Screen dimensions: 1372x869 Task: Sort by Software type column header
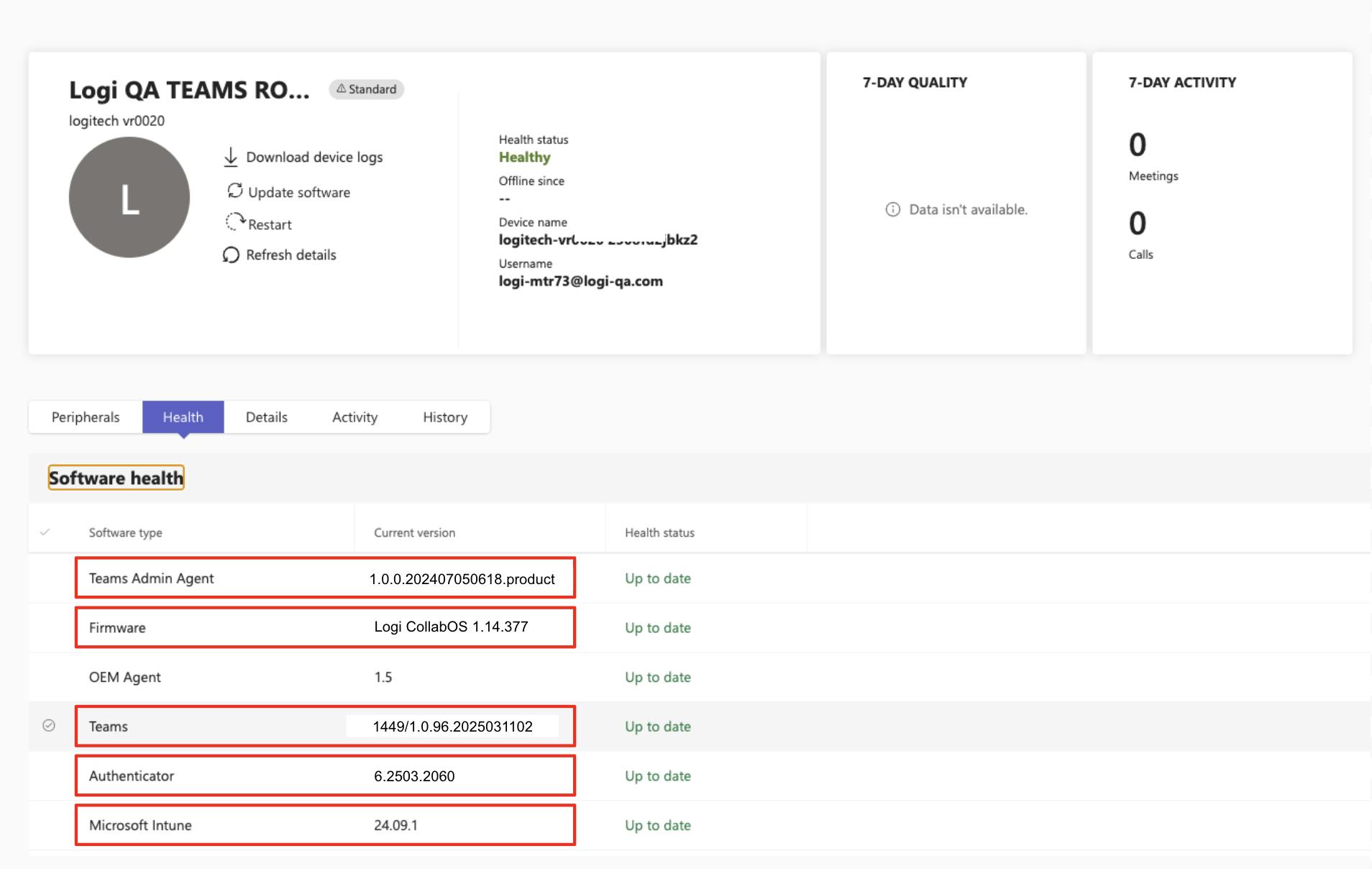tap(126, 532)
